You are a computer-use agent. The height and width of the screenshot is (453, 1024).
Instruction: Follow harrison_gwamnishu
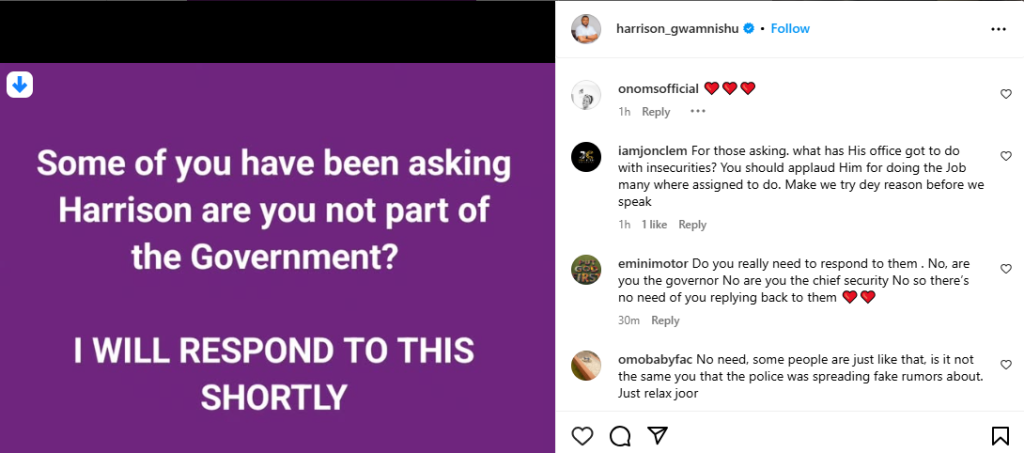click(x=790, y=29)
